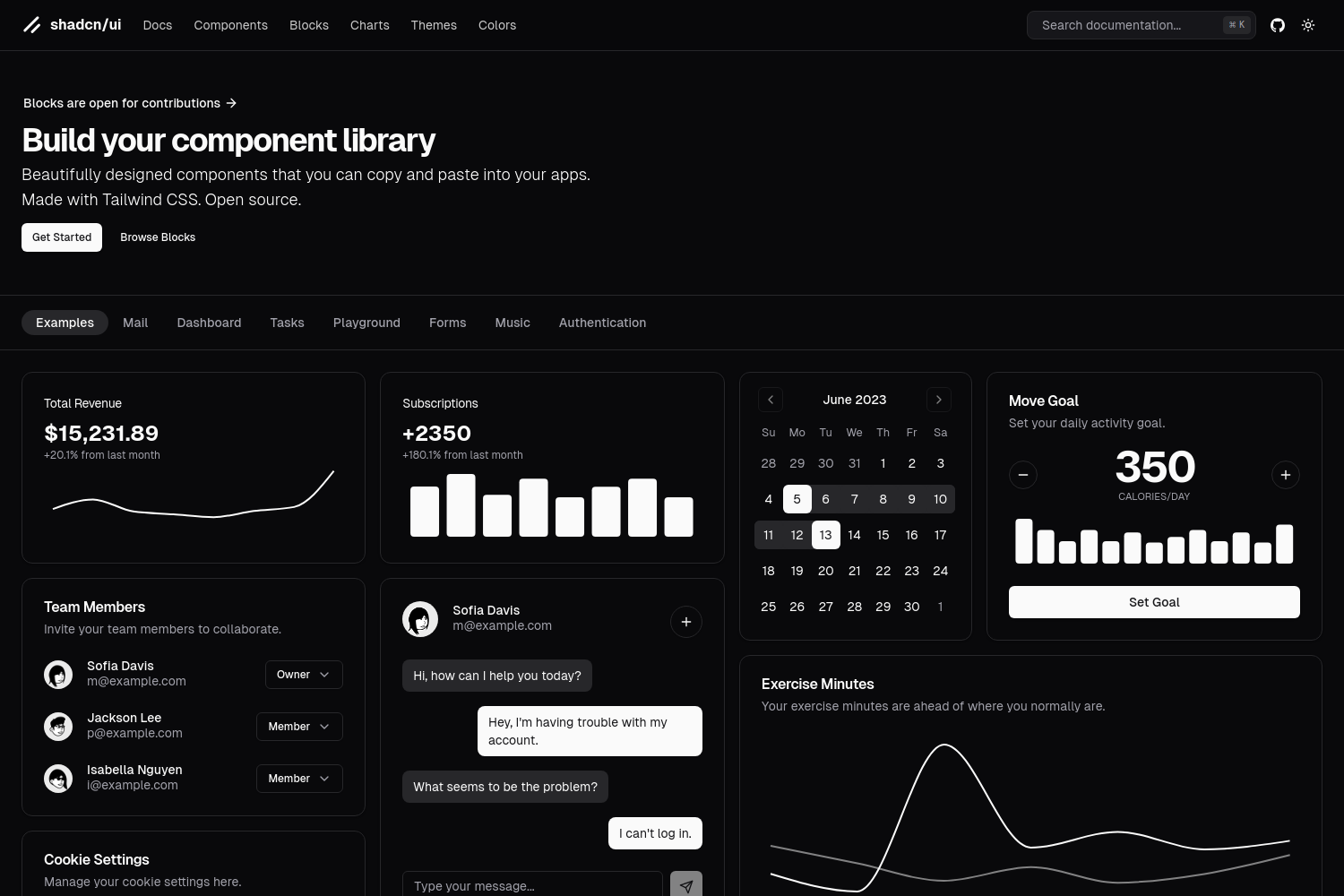Open the shadcn/ui GitHub repository
Image resolution: width=1344 pixels, height=896 pixels.
(1278, 25)
